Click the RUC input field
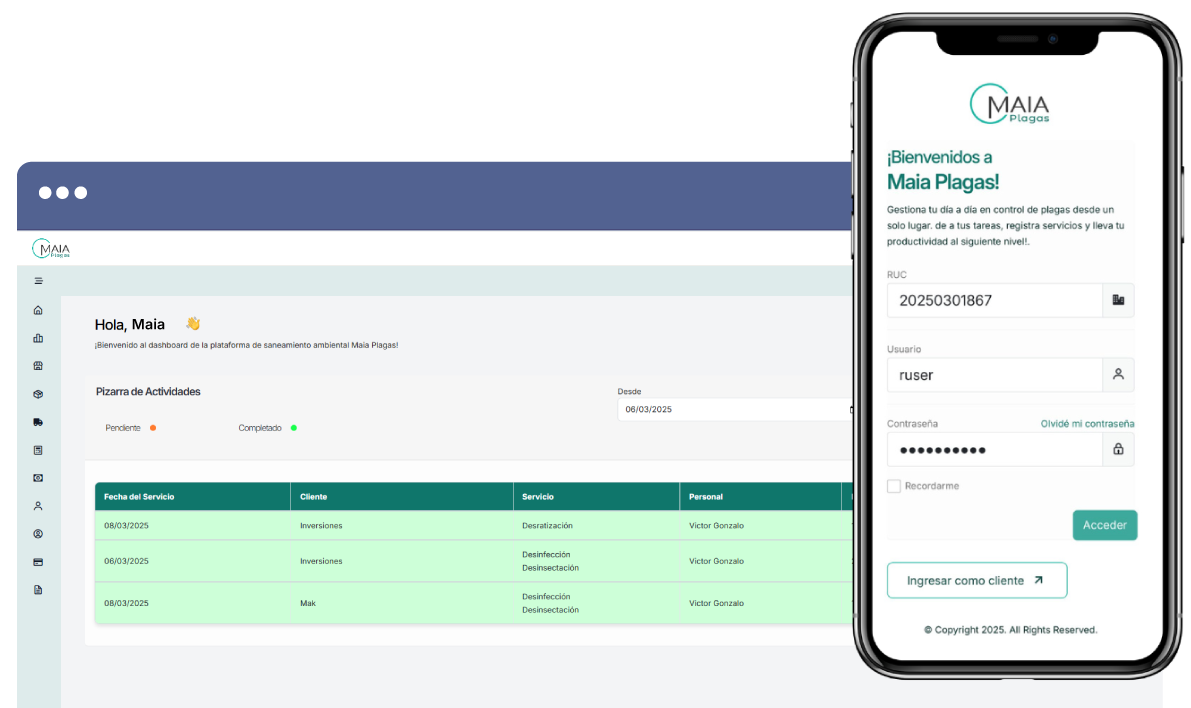1191x708 pixels. click(994, 300)
